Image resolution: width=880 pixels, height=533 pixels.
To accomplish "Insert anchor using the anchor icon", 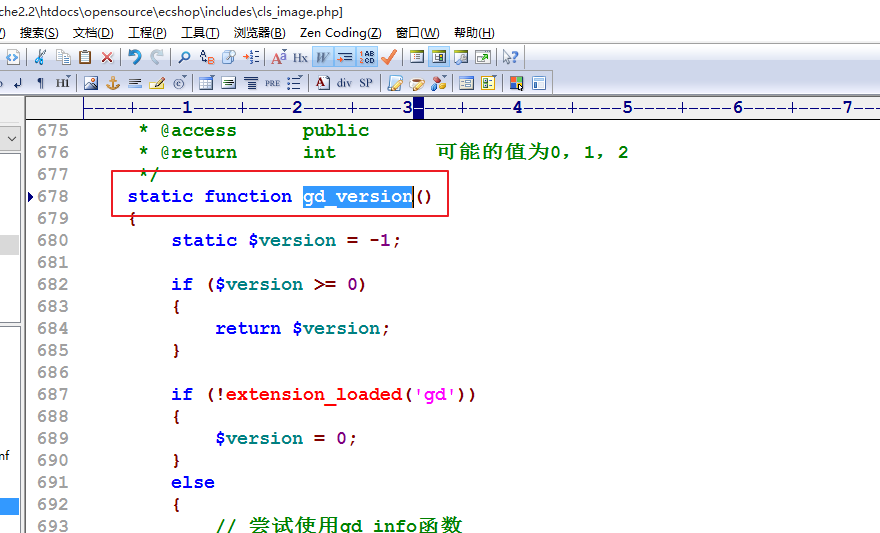I will [113, 83].
